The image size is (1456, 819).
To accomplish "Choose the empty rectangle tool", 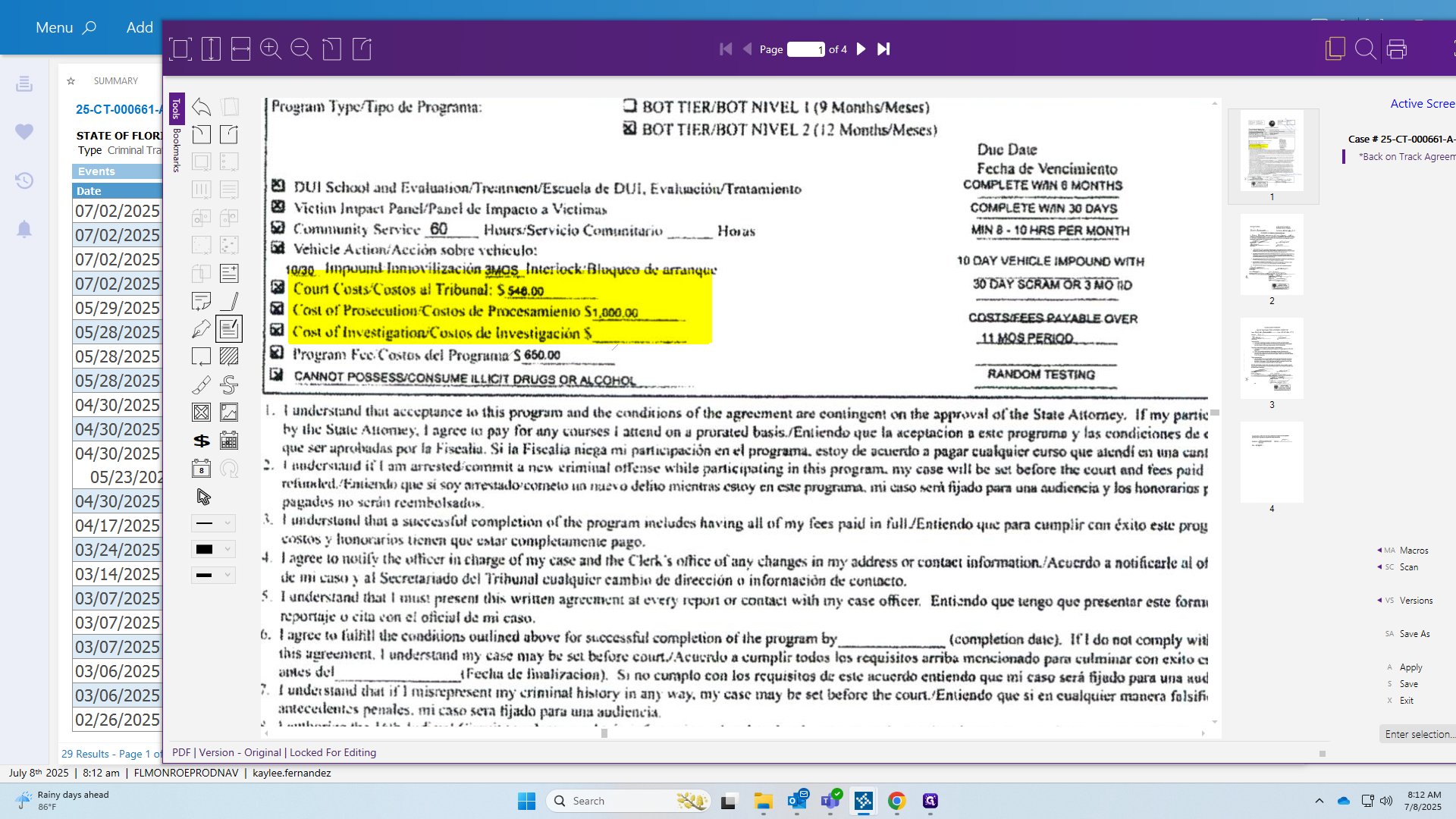I will (x=201, y=356).
